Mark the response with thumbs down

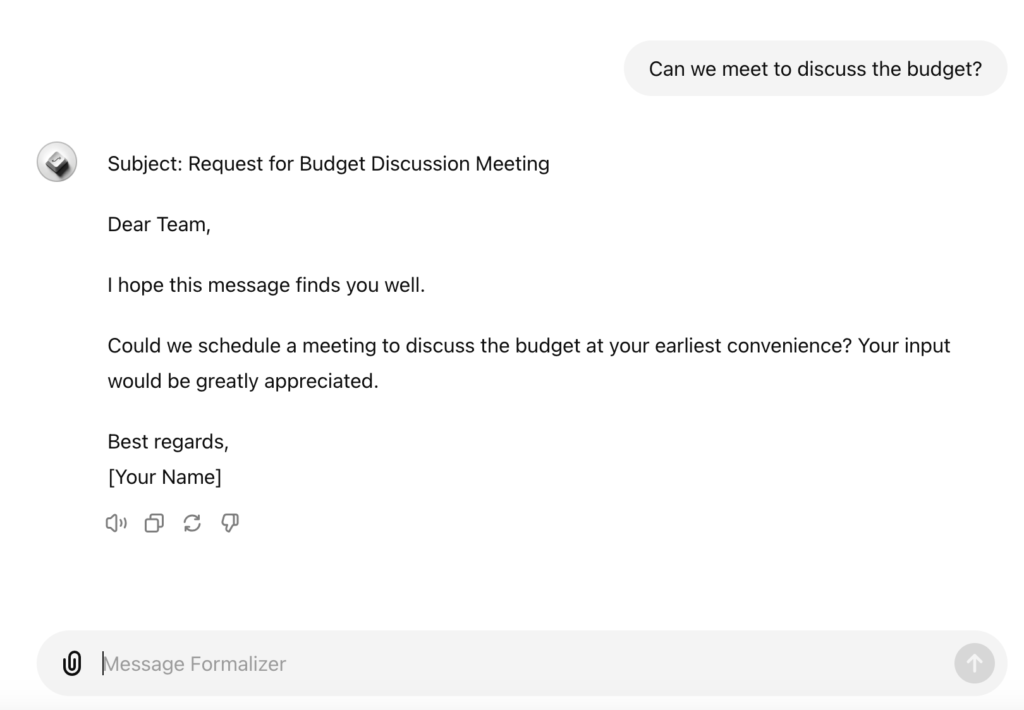[x=230, y=523]
